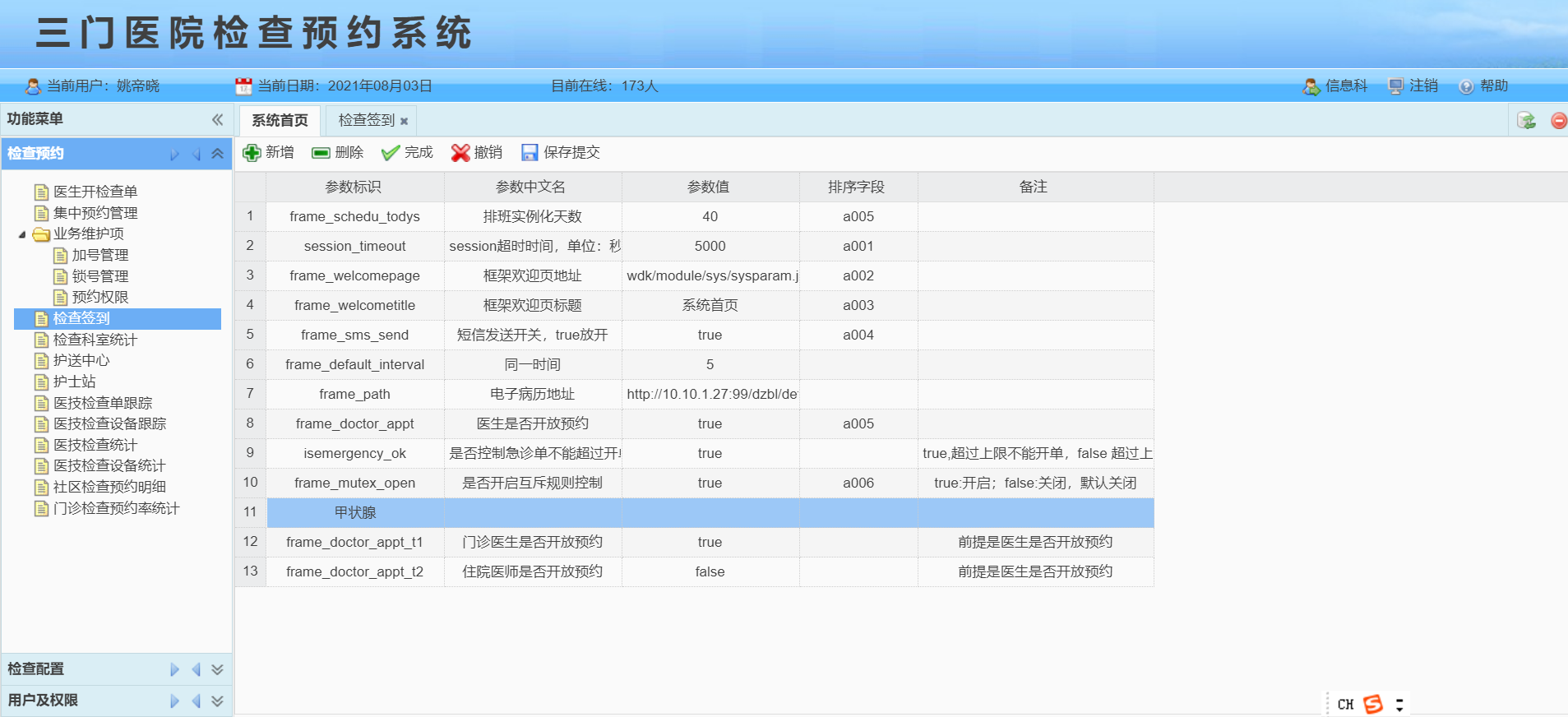Collapse the 功能菜单 sidebar with double chevron

pos(217,119)
